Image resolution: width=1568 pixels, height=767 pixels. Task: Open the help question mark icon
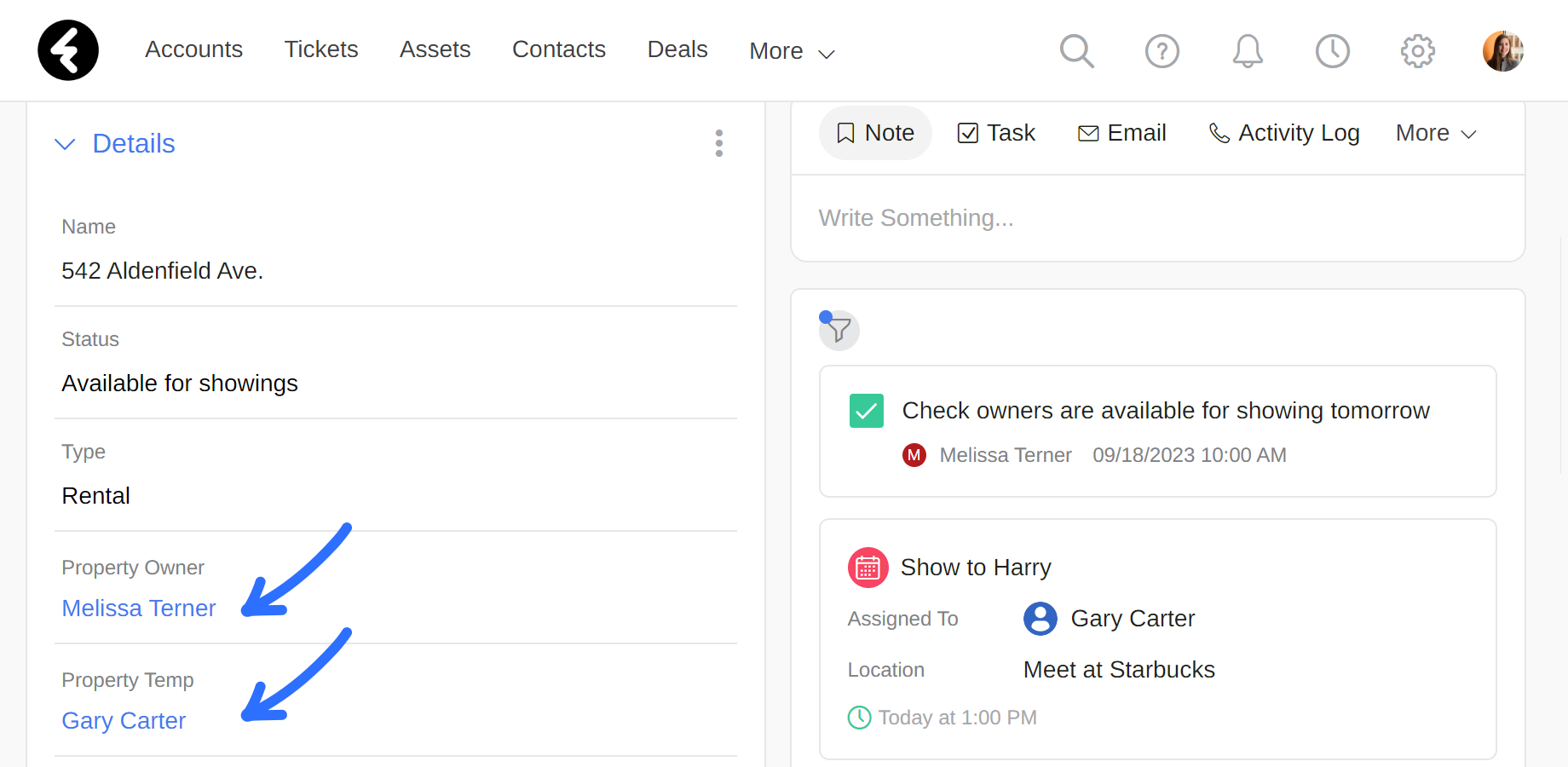click(x=1162, y=51)
